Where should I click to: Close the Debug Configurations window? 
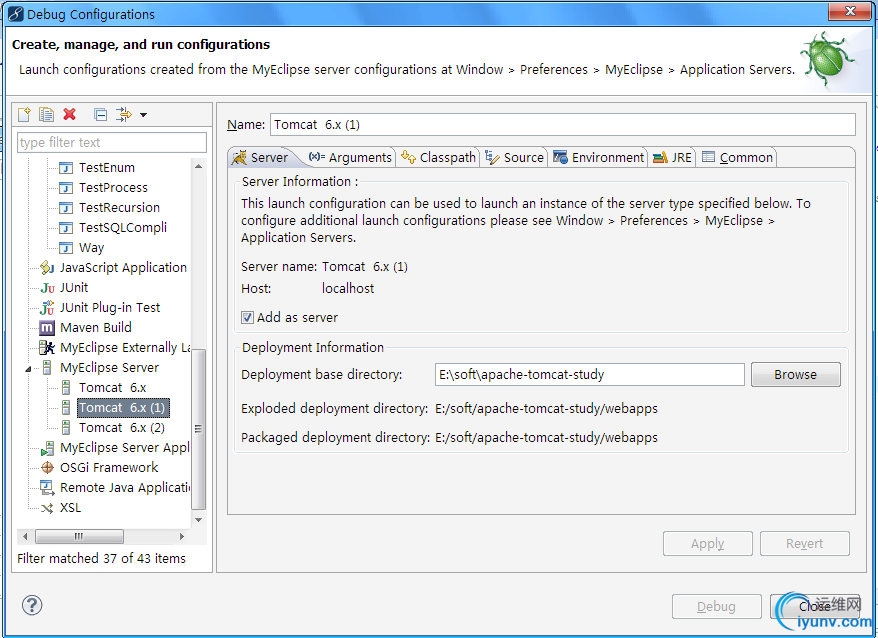pyautogui.click(x=850, y=11)
